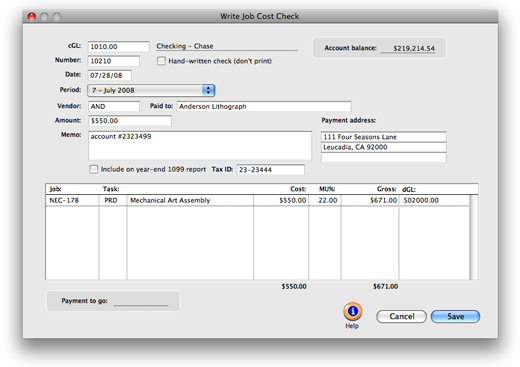Screen dimensions: 520x367
Task: Click the Cancel button
Action: (401, 316)
